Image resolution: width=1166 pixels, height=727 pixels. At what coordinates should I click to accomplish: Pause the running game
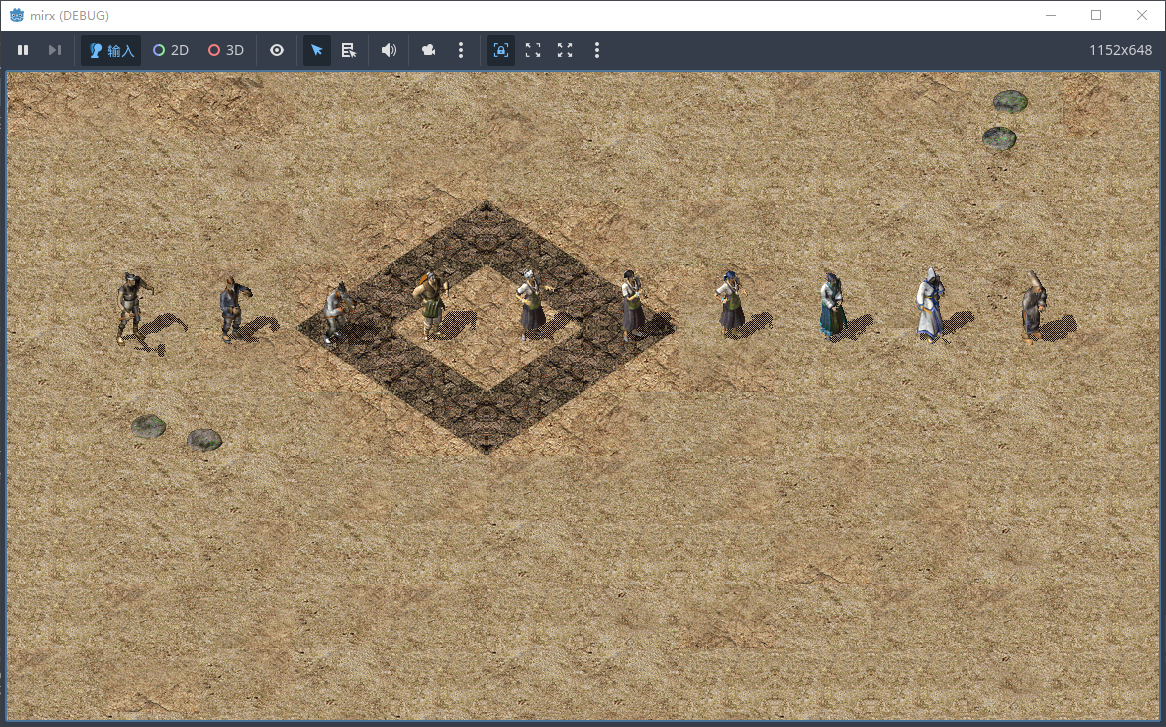tap(23, 50)
